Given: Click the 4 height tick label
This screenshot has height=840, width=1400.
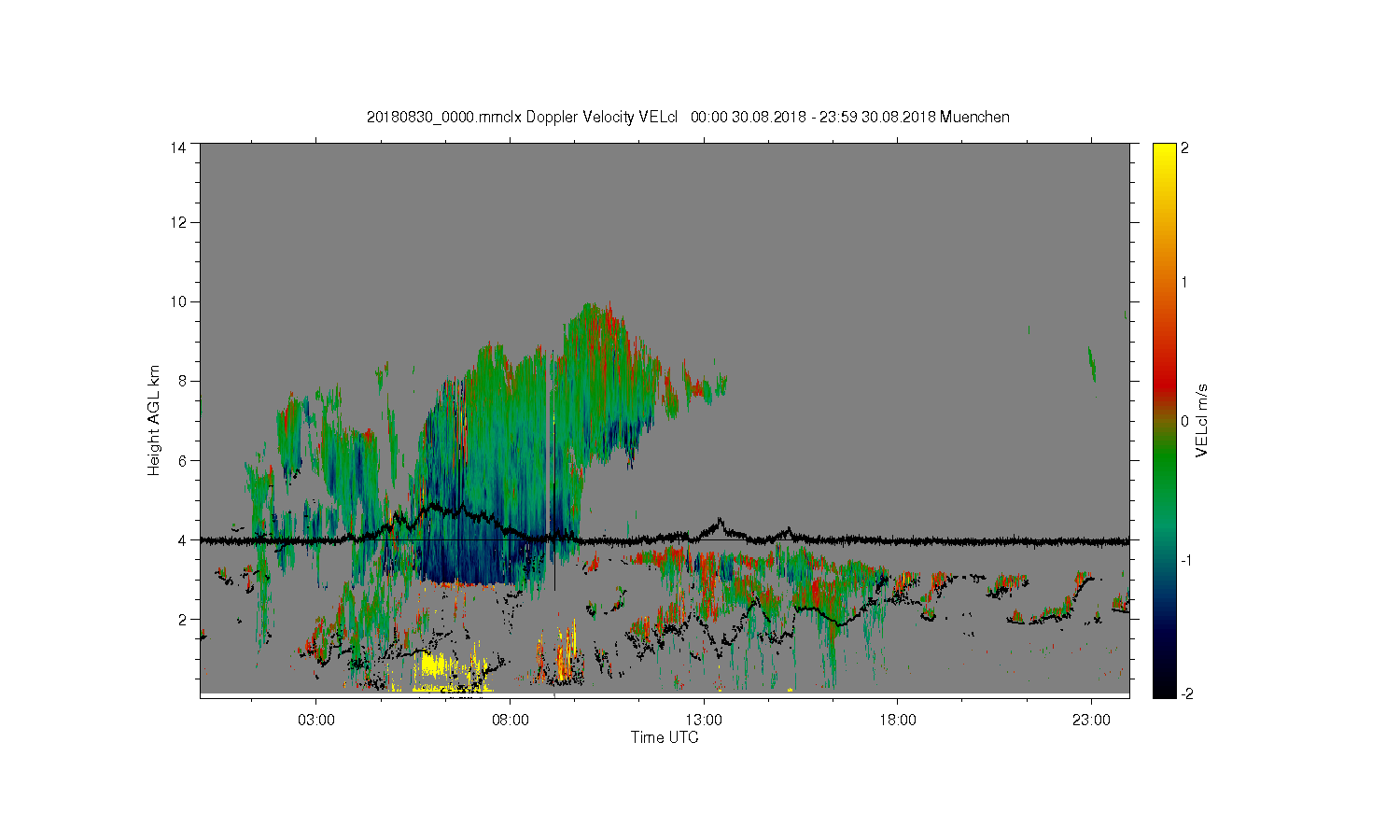Looking at the screenshot, I should 182,539.
